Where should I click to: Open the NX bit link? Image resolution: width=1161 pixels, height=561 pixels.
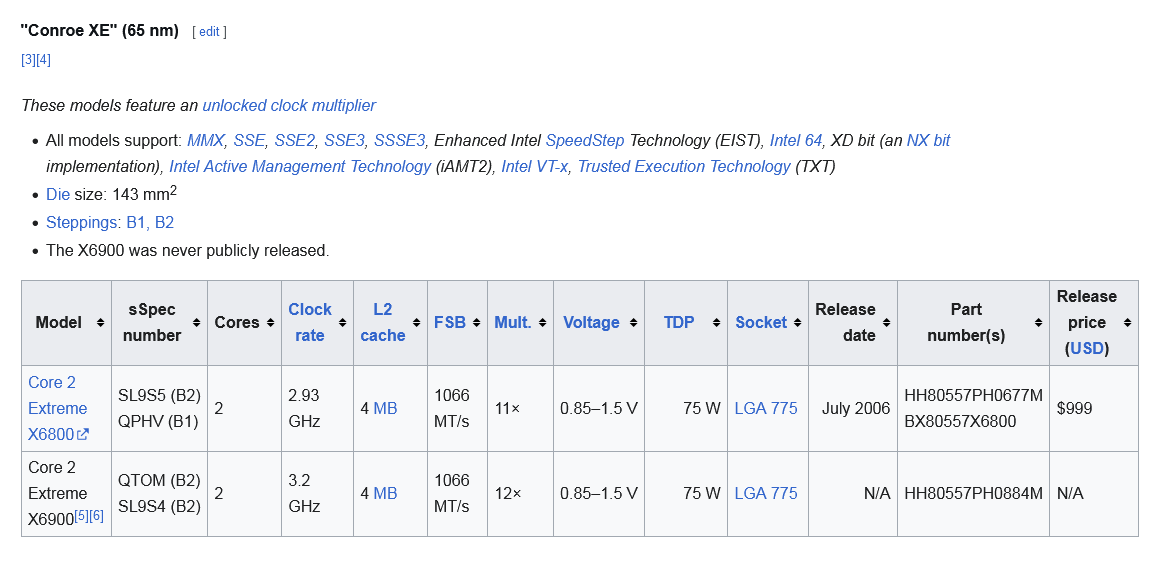coord(929,141)
